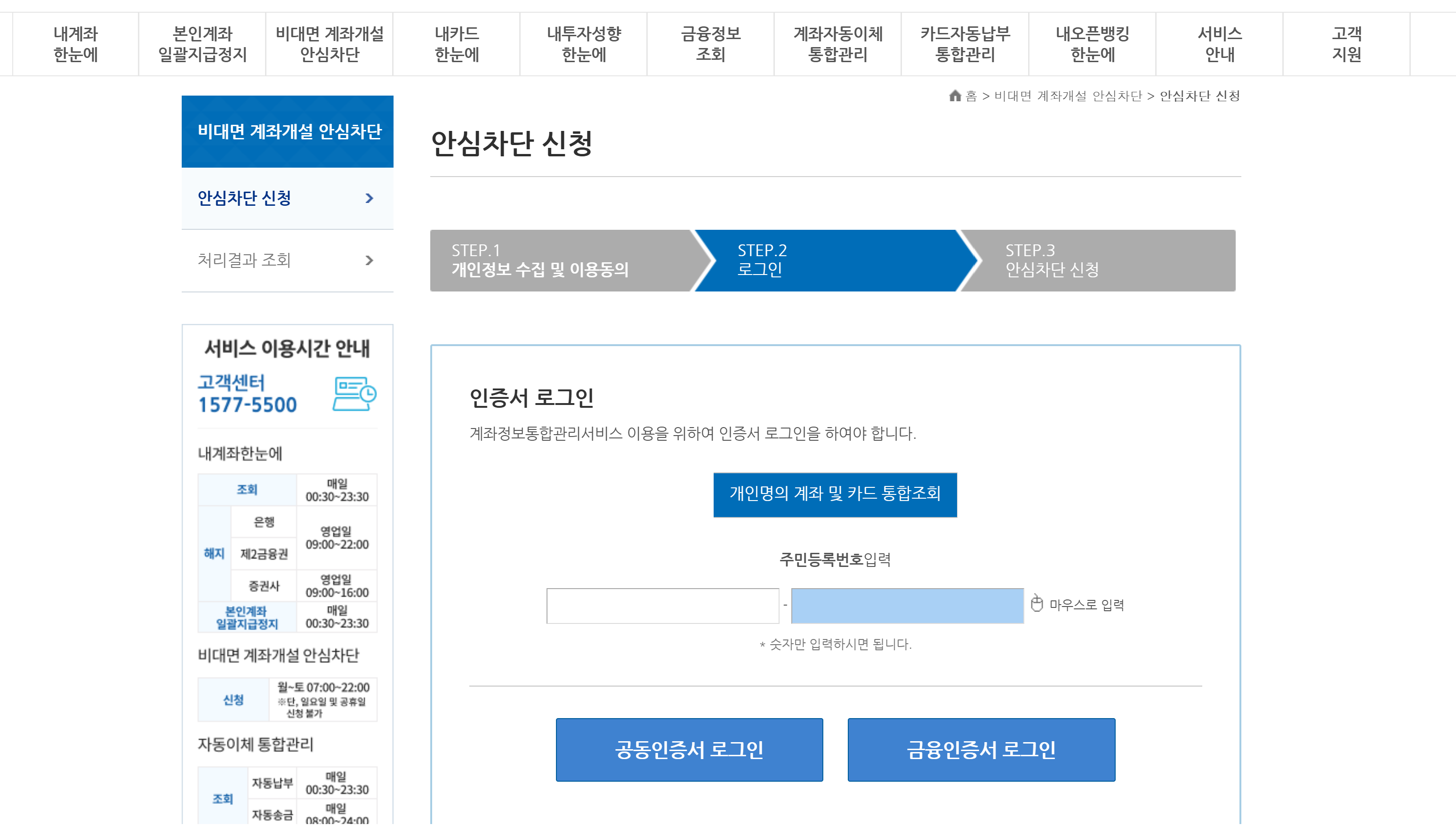Click the mouse input icon
1456x825 pixels.
[x=1037, y=604]
